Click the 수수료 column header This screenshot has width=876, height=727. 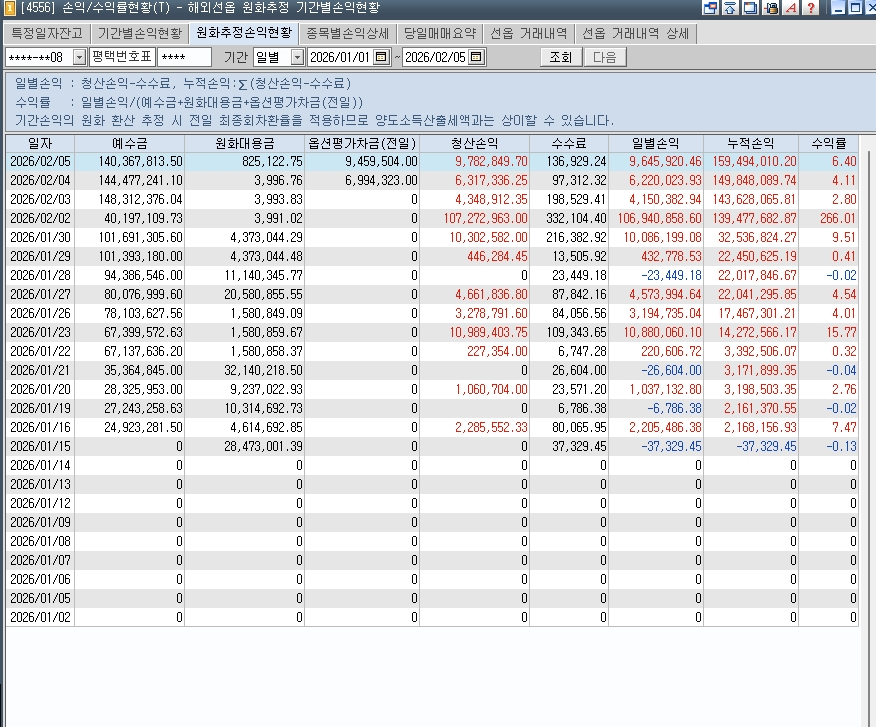569,143
